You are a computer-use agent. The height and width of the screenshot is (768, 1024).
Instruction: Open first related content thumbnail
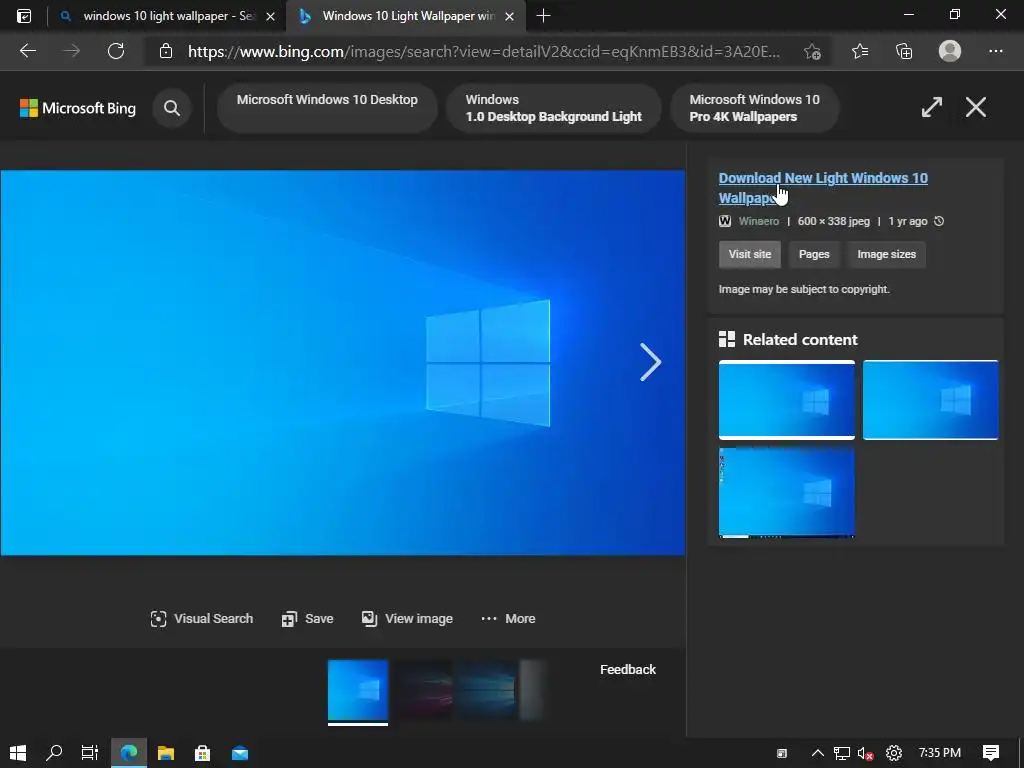click(786, 400)
